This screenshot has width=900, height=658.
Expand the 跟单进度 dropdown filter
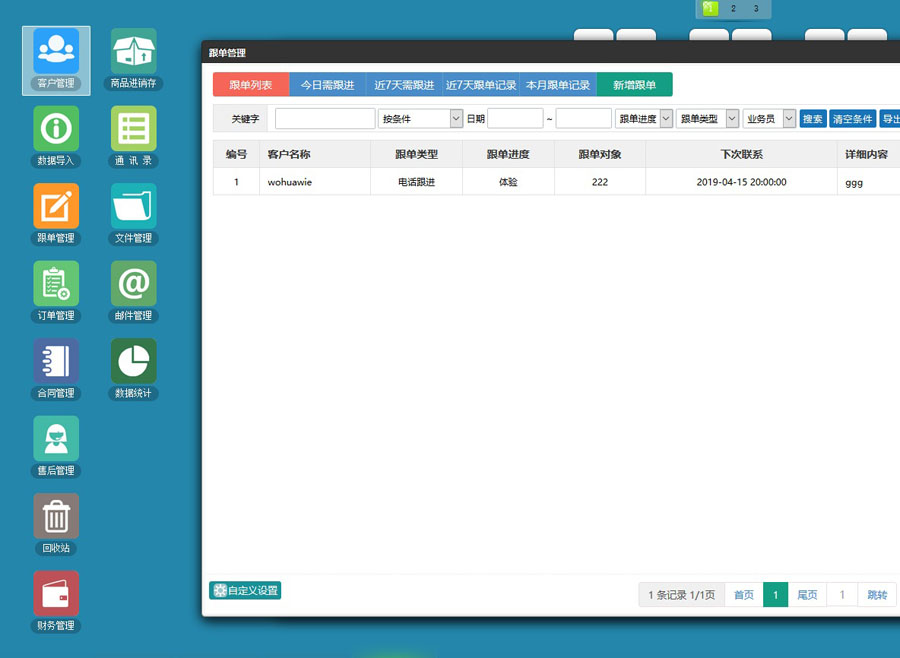(x=643, y=119)
